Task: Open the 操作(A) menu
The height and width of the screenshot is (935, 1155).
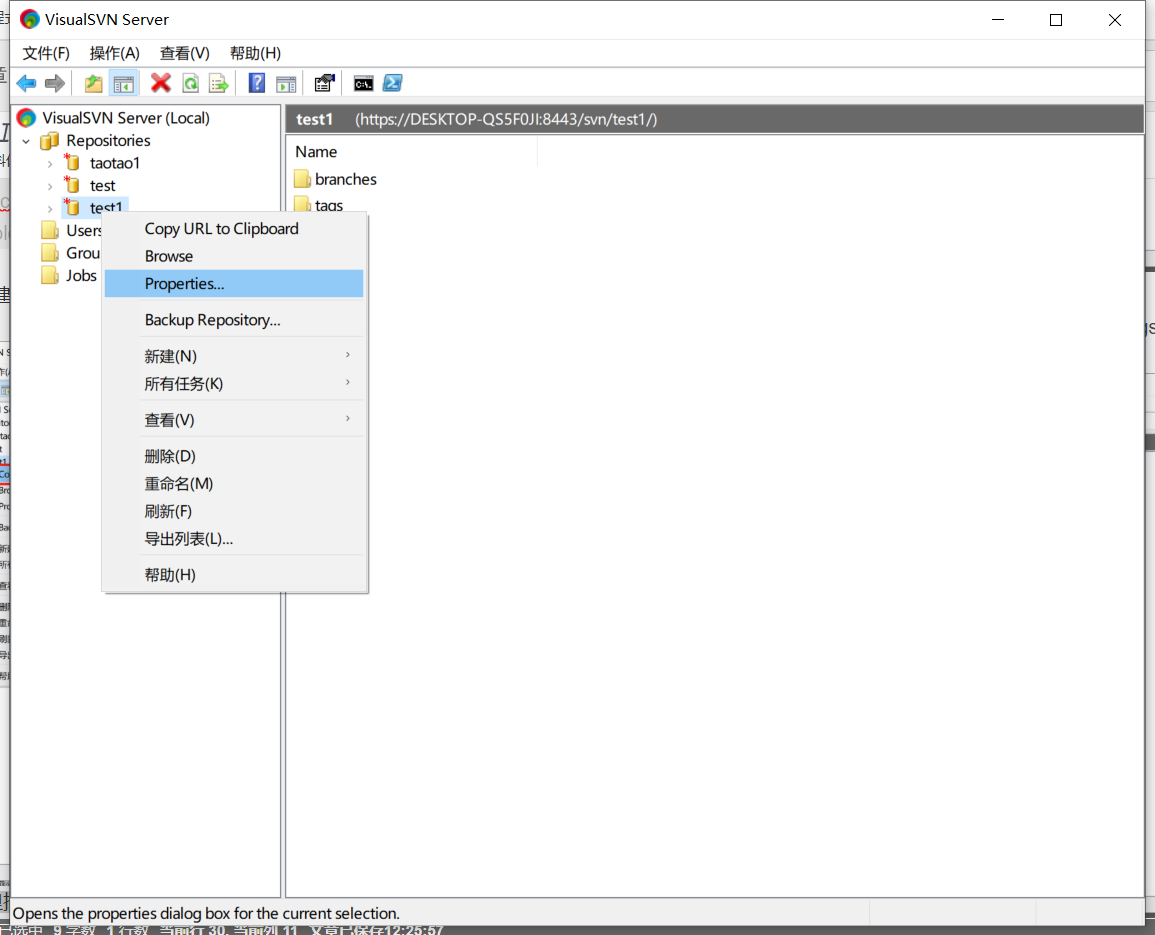Action: click(x=114, y=53)
